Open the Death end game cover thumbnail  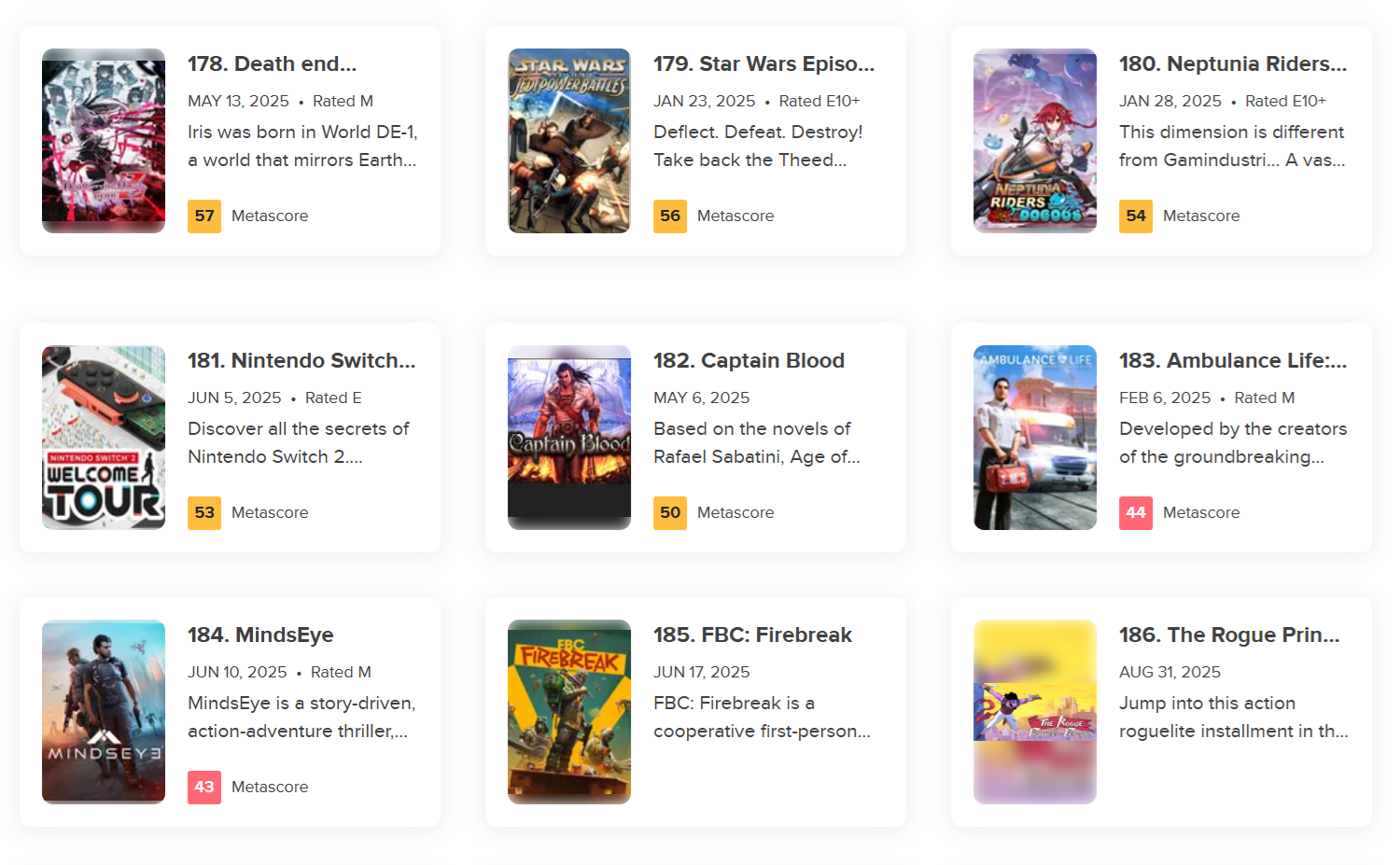(104, 141)
